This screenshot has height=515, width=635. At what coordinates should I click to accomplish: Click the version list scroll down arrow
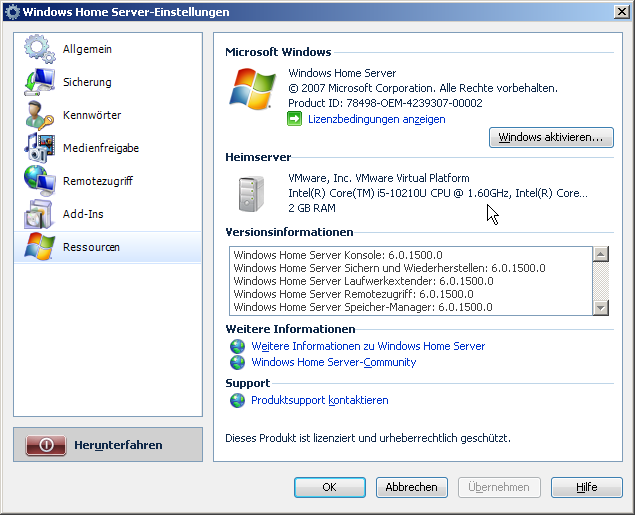click(x=601, y=308)
